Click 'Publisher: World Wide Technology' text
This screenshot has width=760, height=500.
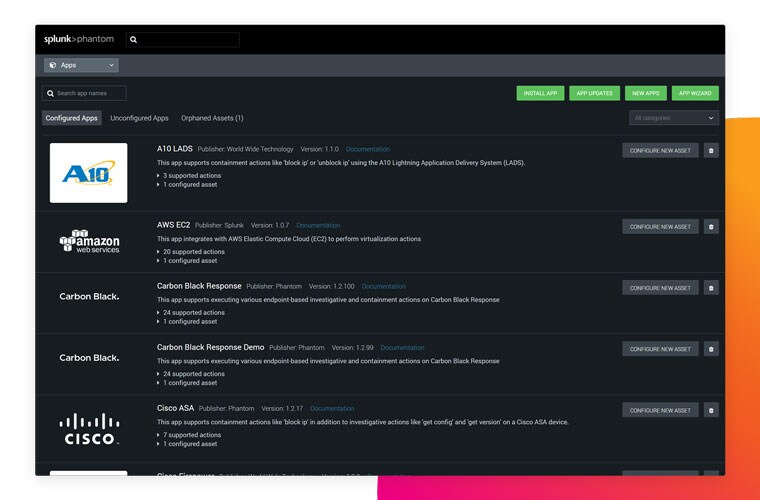tap(245, 149)
